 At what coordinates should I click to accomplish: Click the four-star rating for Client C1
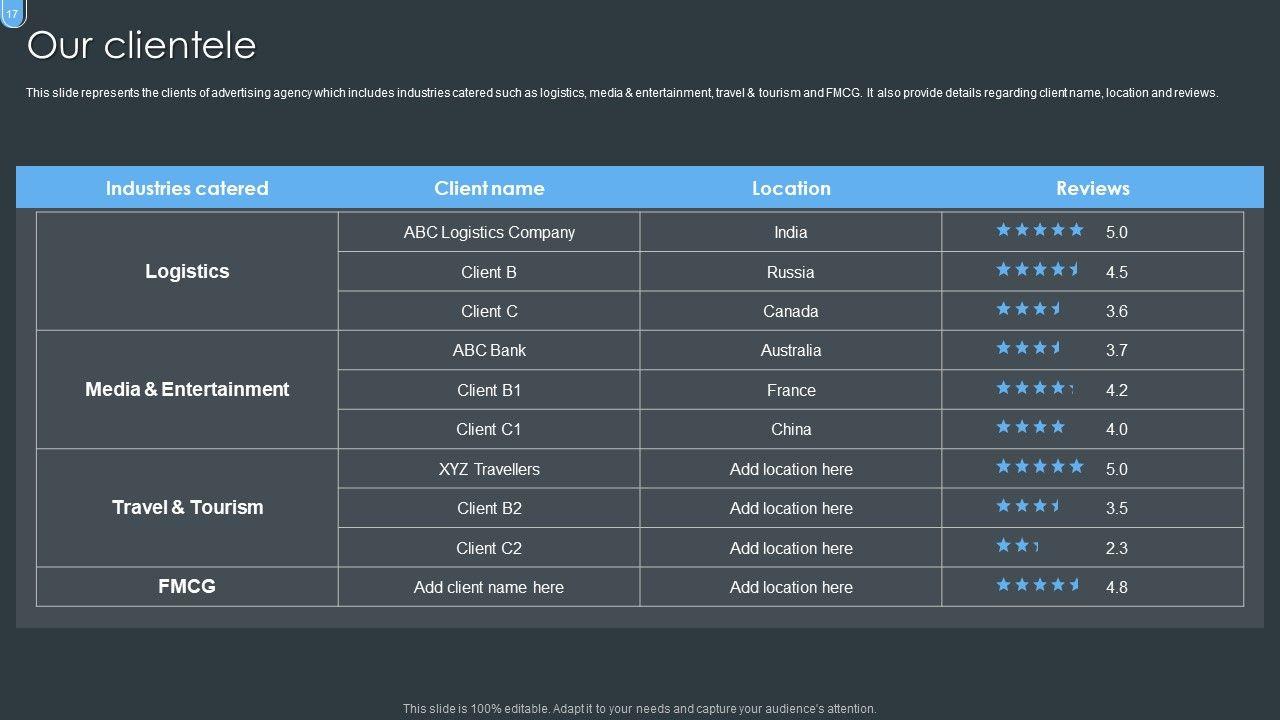point(1030,427)
